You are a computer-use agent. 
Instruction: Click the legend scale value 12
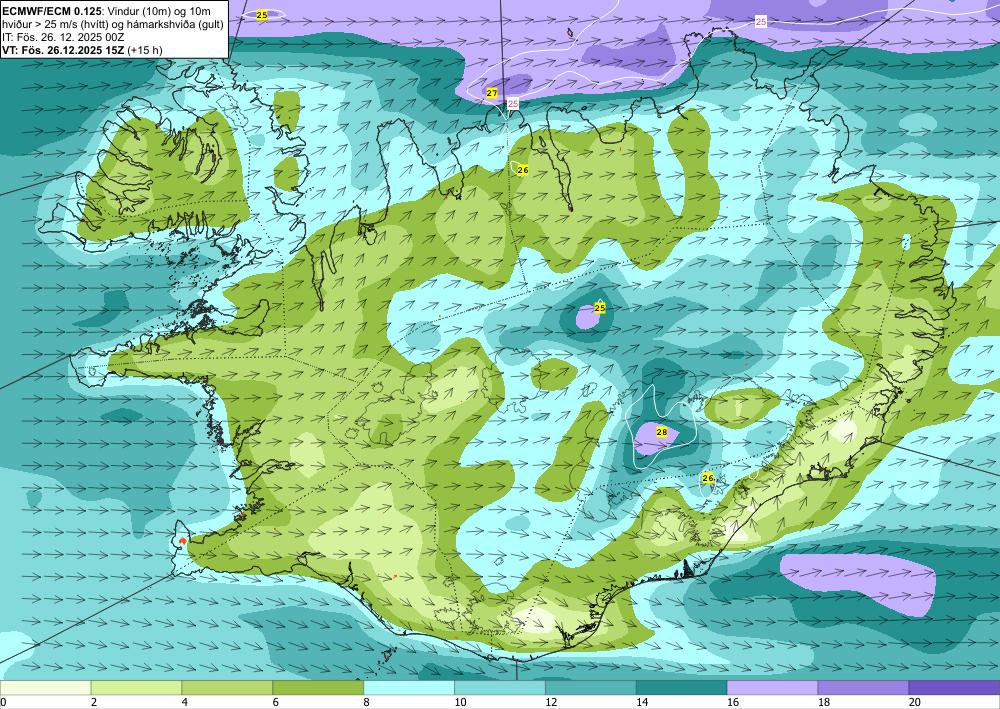point(551,702)
